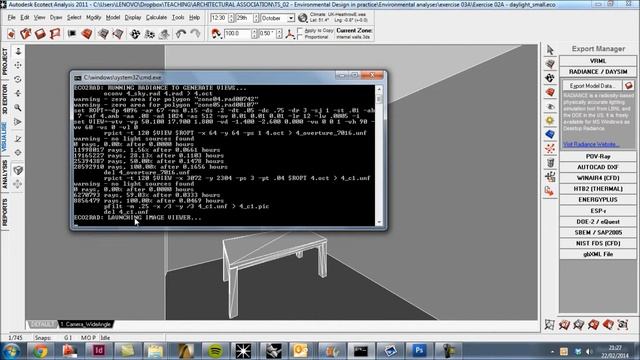Expand the POV-Ray export section

pos(598,156)
